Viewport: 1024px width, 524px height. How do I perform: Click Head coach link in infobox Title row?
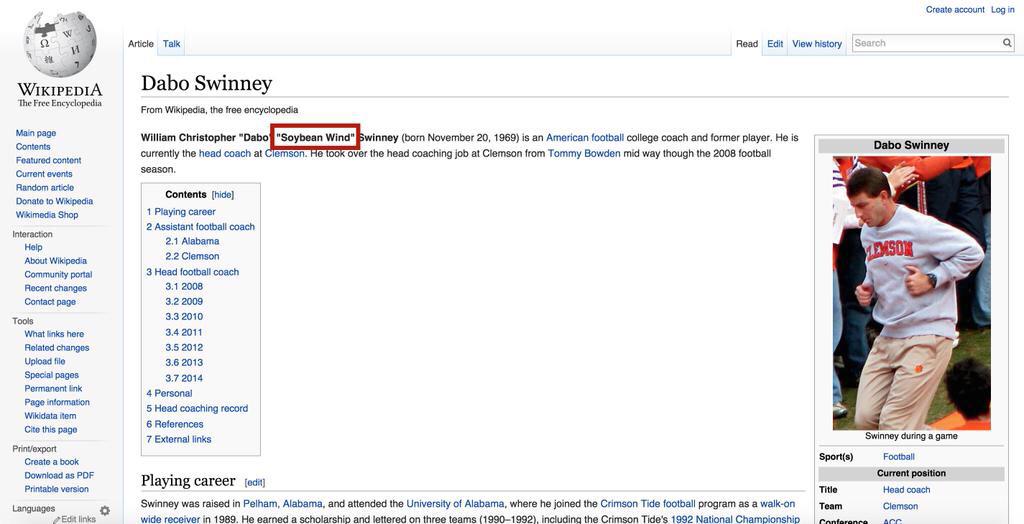point(906,490)
